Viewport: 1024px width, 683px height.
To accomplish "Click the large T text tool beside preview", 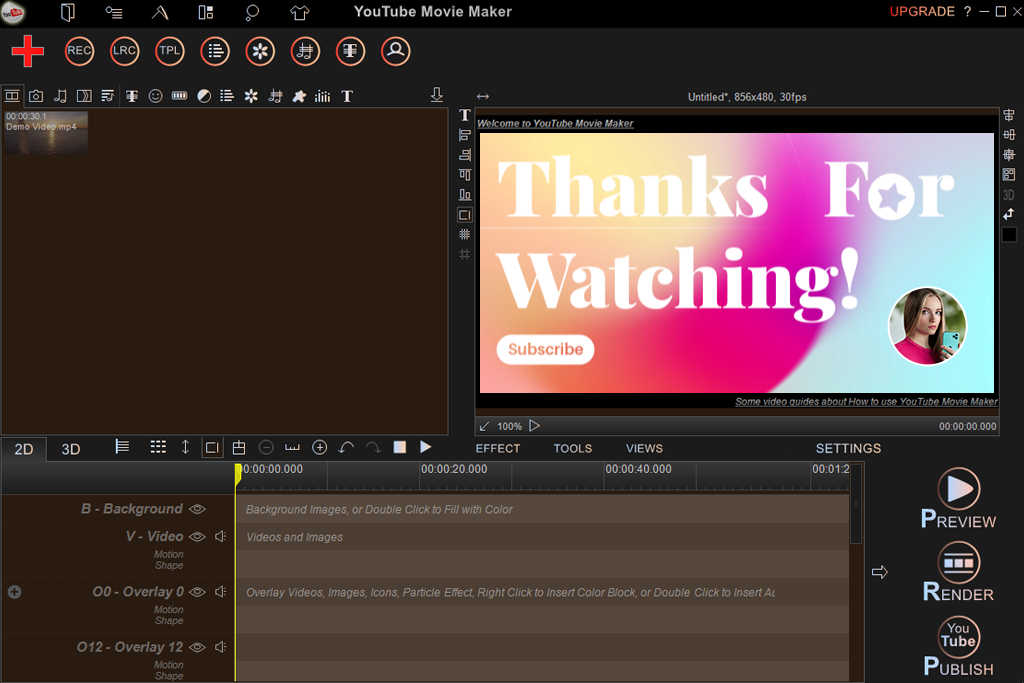I will click(x=464, y=116).
